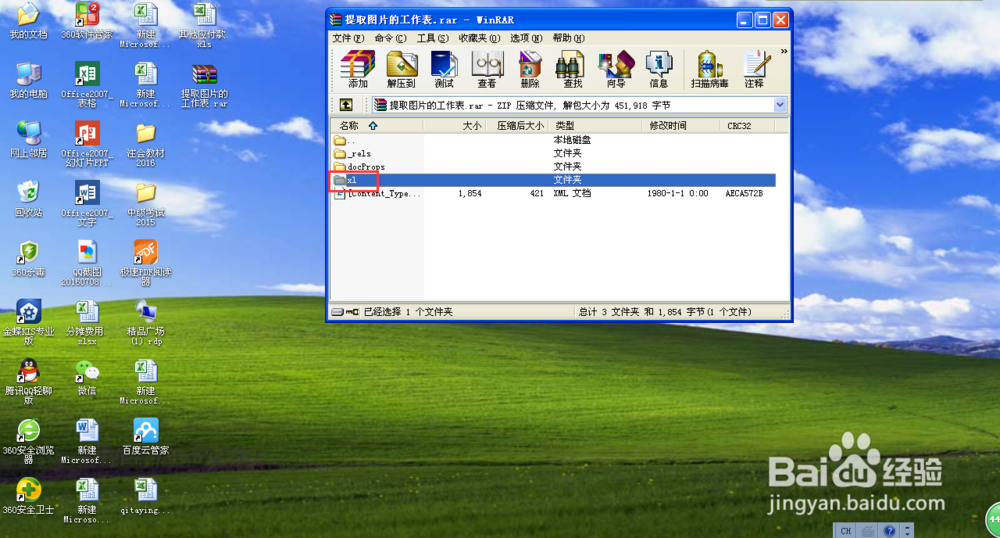Click the 扫描病毒 (Virus Scan) icon
Viewport: 1000px width, 538px height.
click(x=709, y=69)
